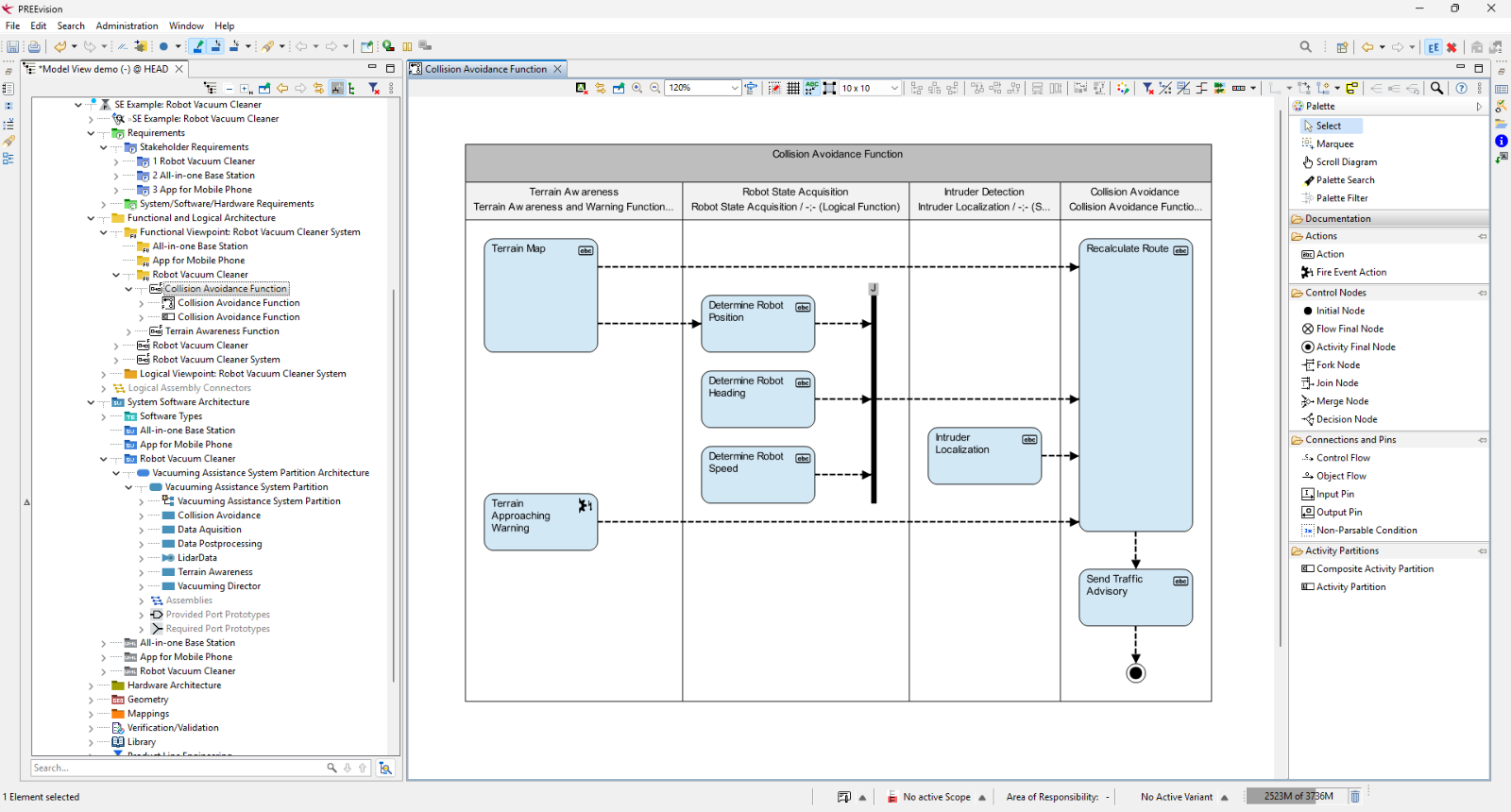1511x812 pixels.
Task: Toggle red-dotted snap icon in diagram toolbar
Action: [774, 88]
